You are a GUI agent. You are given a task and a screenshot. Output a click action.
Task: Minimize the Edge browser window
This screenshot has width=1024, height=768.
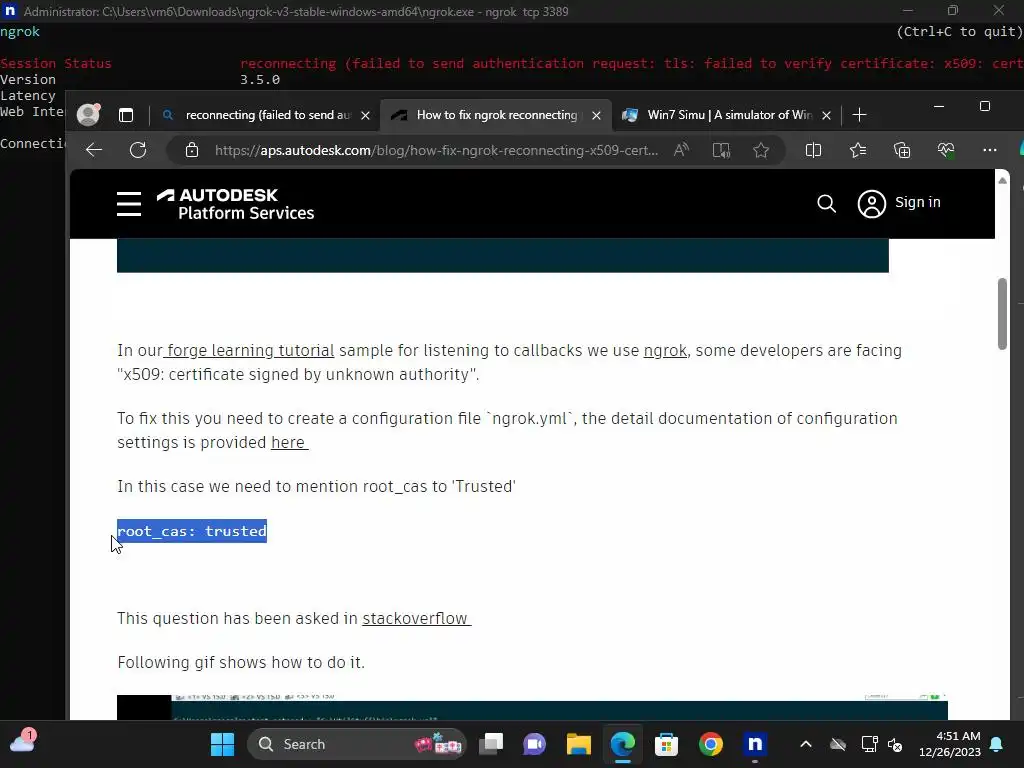point(939,106)
